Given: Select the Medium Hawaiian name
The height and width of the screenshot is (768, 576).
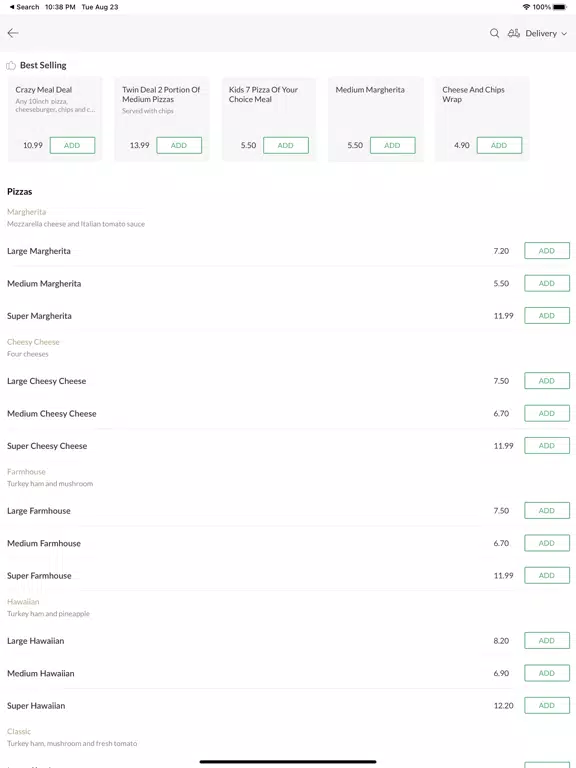Looking at the screenshot, I should click(x=41, y=673).
